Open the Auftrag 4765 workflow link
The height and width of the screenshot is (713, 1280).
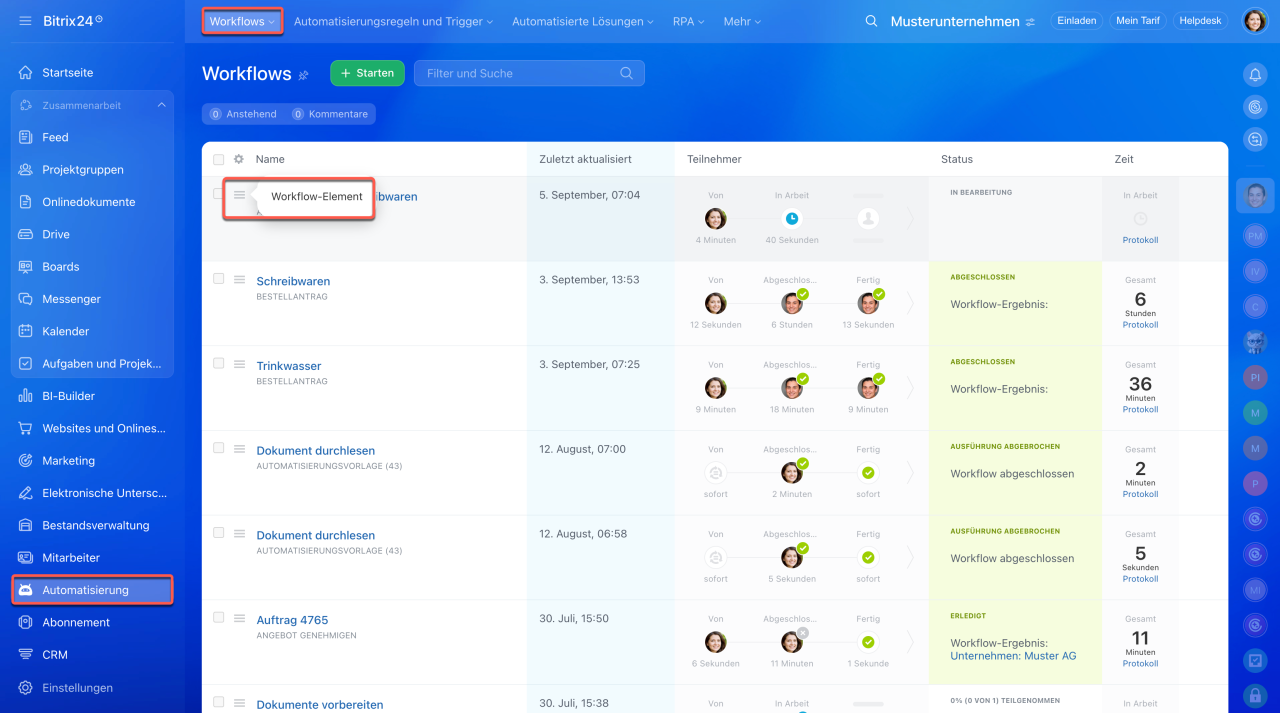pyautogui.click(x=292, y=620)
